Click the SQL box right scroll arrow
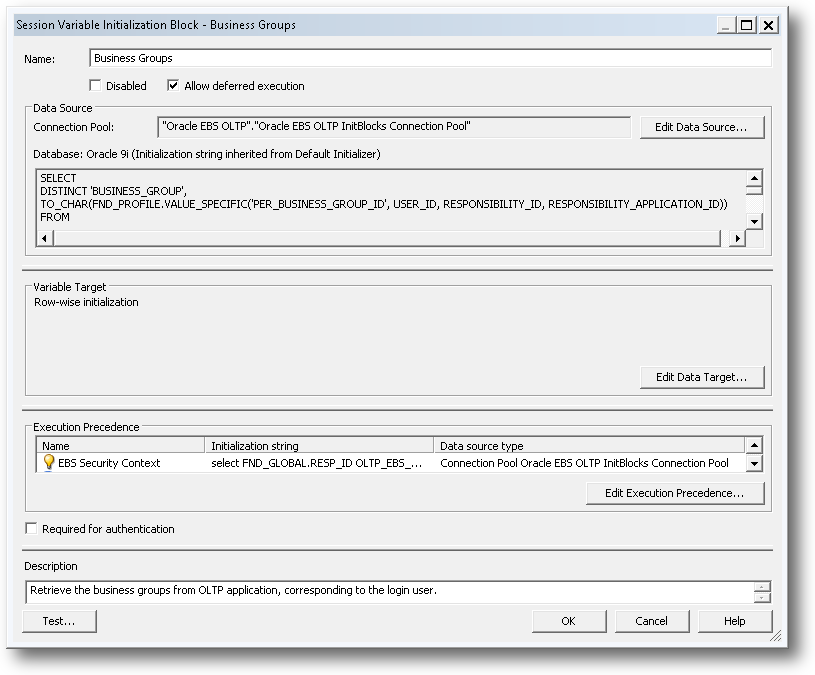815x675 pixels. coord(737,239)
